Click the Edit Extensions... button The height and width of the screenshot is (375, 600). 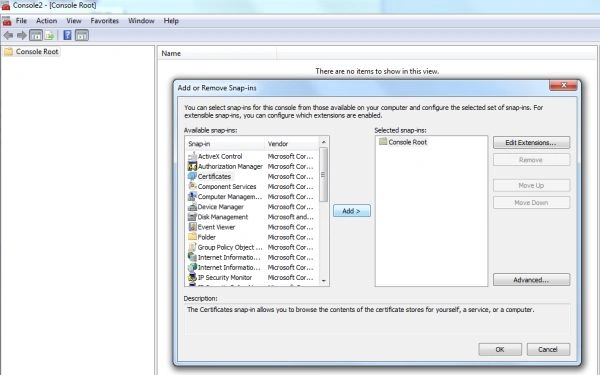point(531,143)
